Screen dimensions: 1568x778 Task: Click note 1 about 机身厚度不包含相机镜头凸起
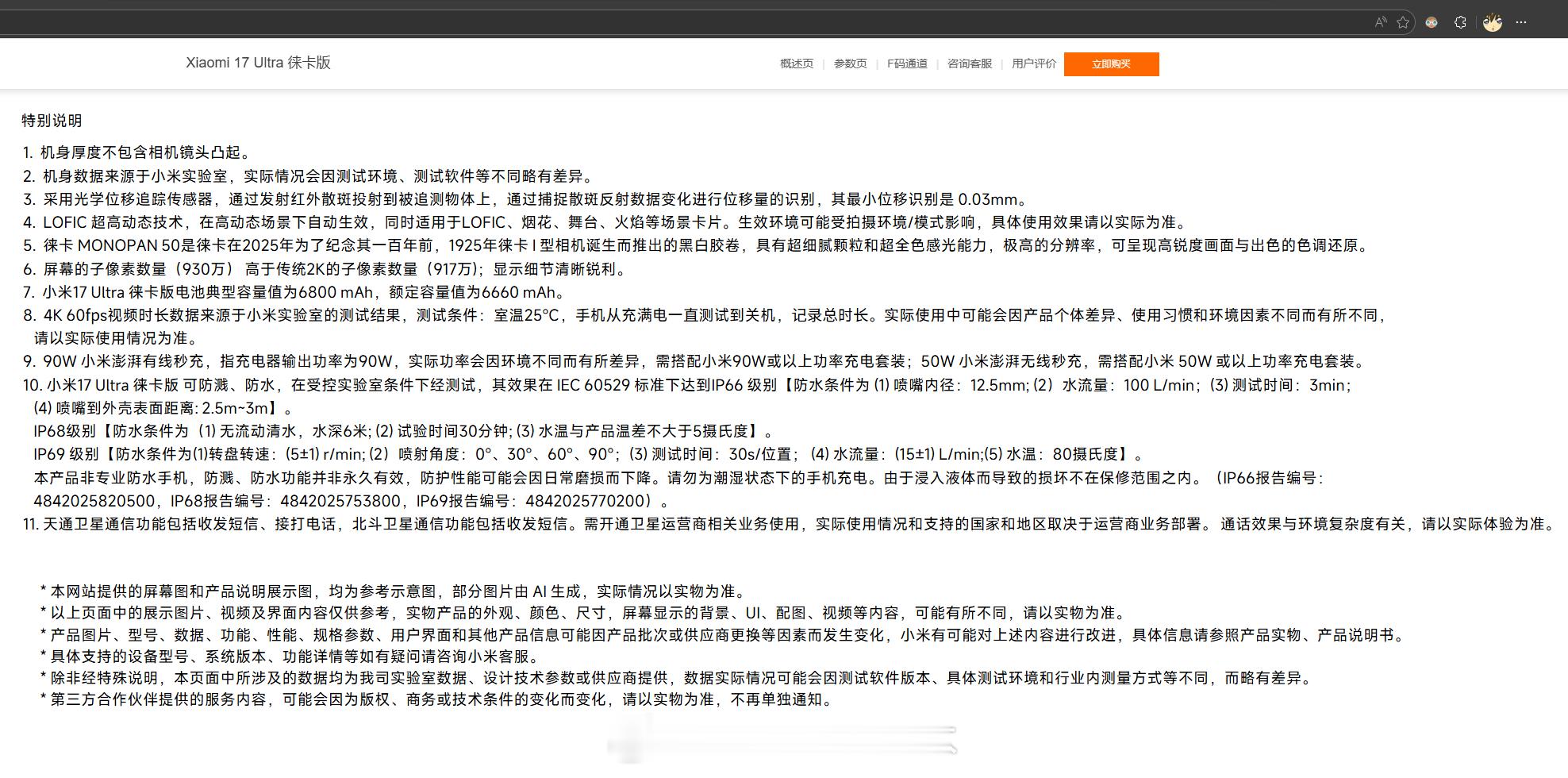click(138, 152)
